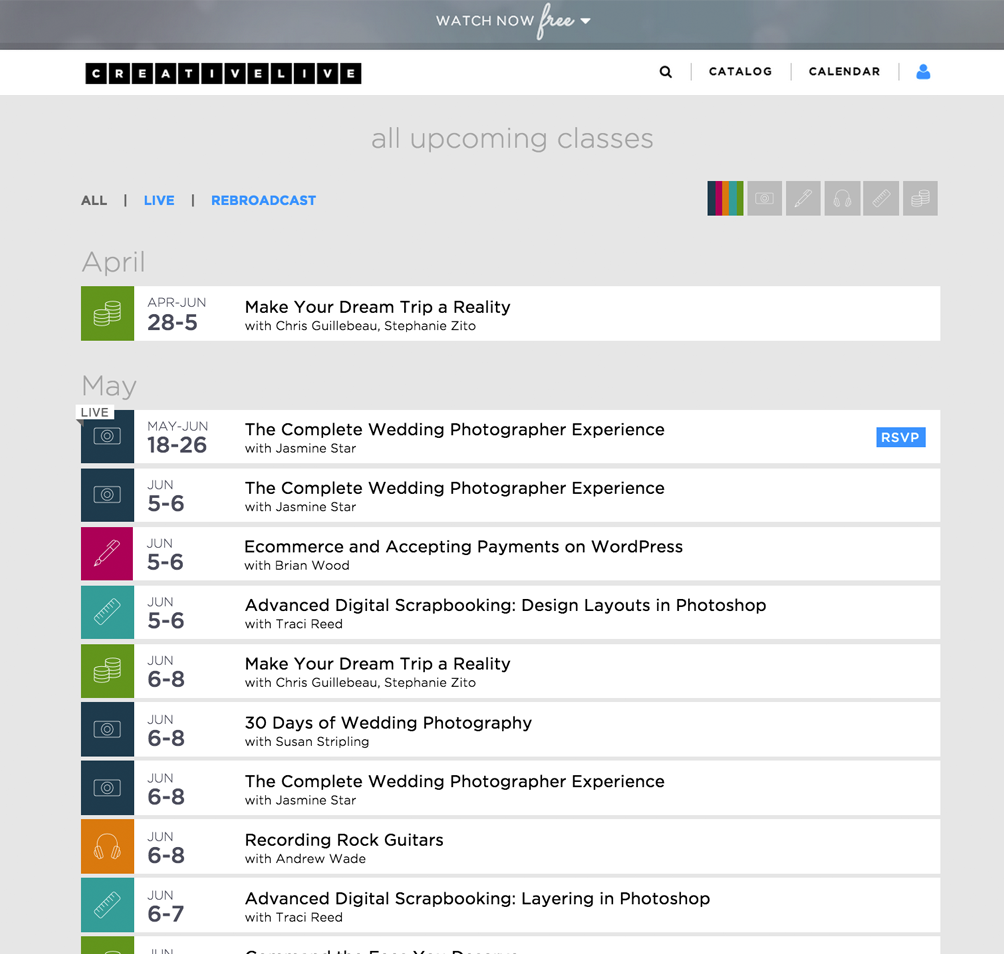Click camera icon of Jun 6-8 Wedding Photographer row
The image size is (1004, 954).
click(x=108, y=788)
